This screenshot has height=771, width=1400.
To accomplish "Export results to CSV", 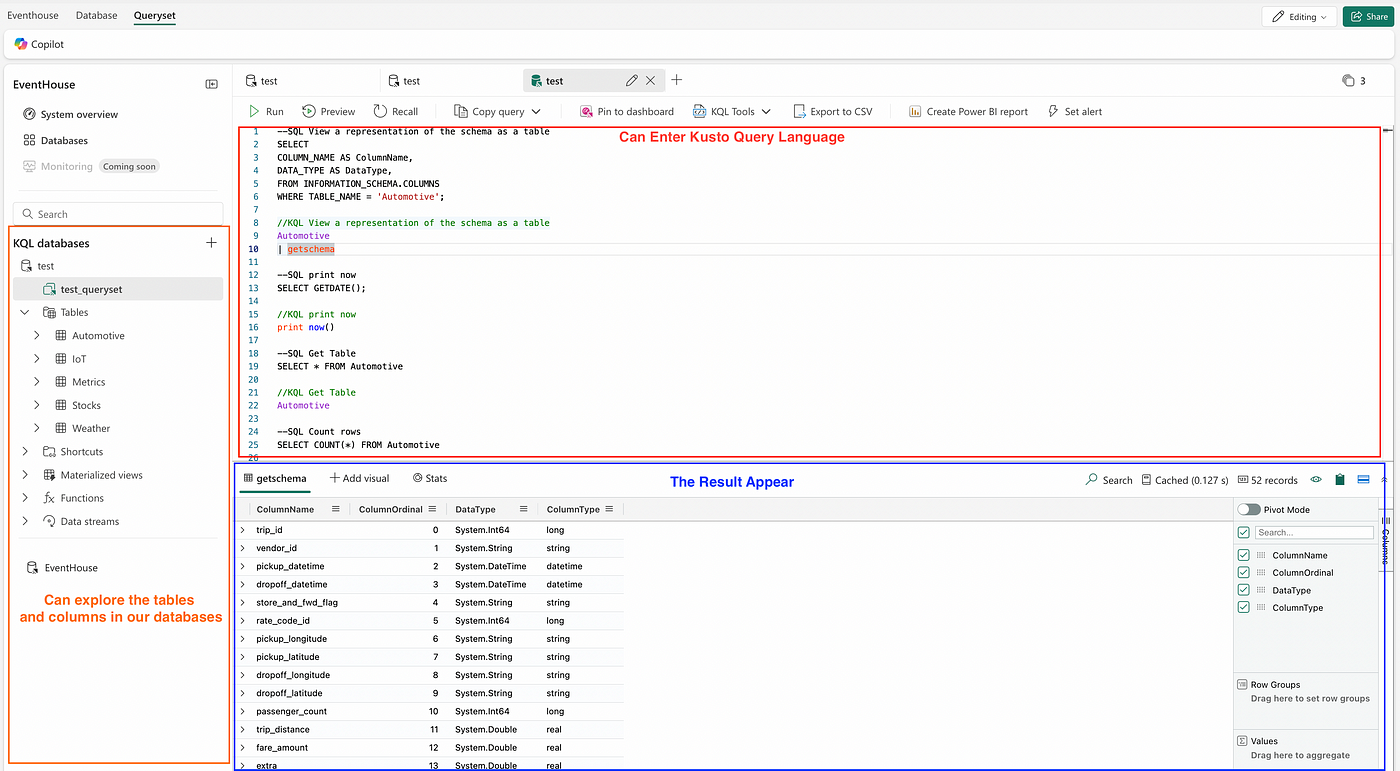I will tap(833, 111).
